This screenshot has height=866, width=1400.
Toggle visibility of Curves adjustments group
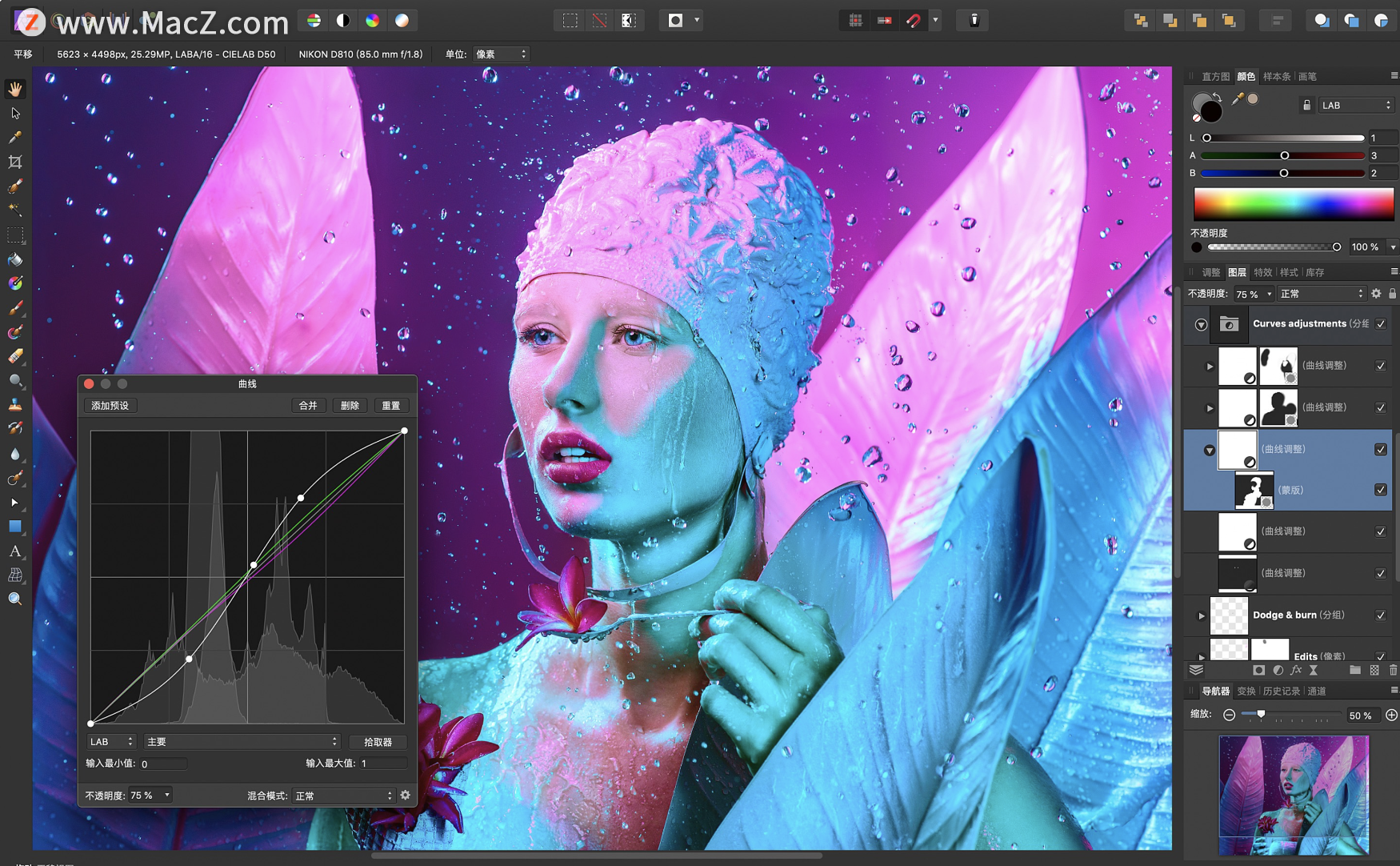[x=1381, y=323]
